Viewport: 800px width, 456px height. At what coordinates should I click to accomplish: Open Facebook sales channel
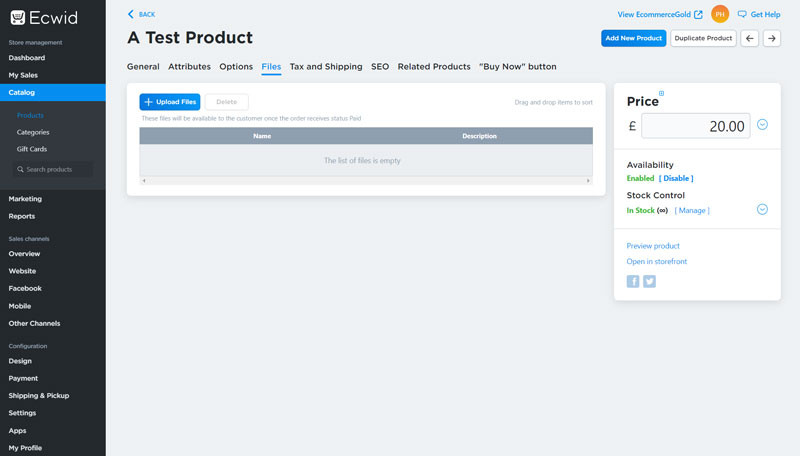[25, 288]
